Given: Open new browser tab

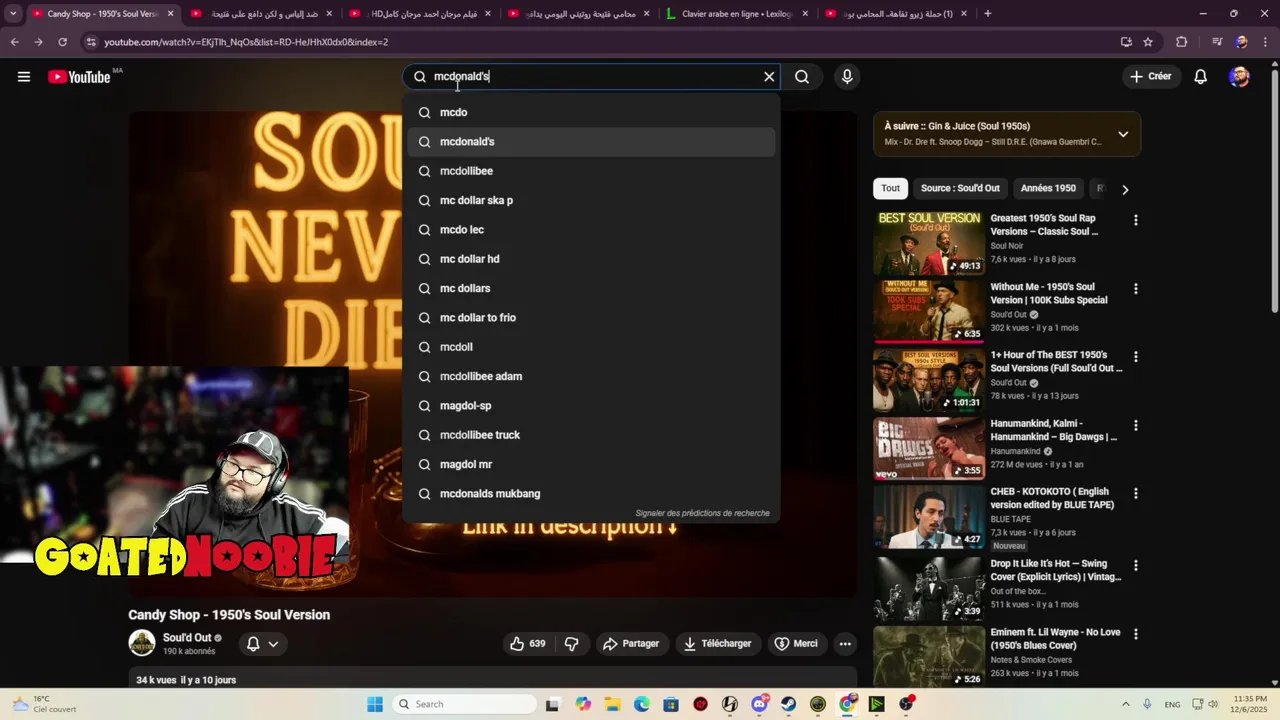Looking at the screenshot, I should tap(988, 14).
